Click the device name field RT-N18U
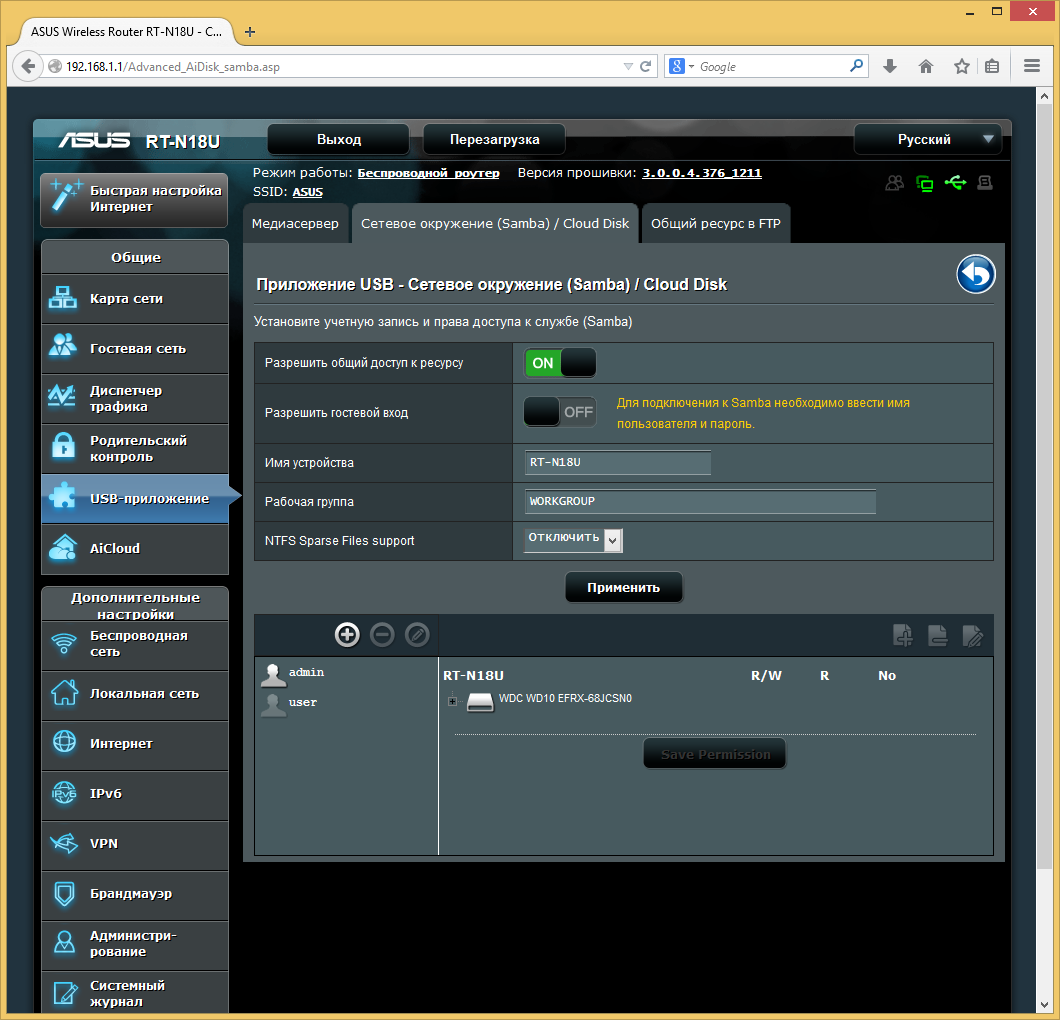 coord(617,462)
